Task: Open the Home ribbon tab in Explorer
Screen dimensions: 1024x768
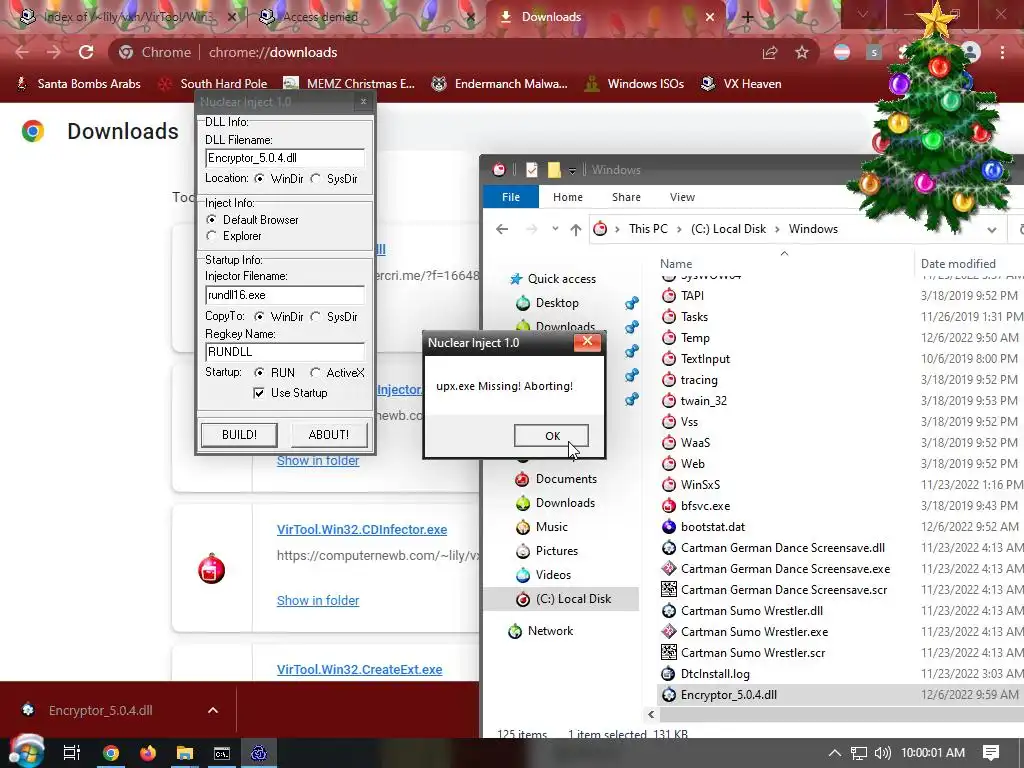Action: pos(568,197)
